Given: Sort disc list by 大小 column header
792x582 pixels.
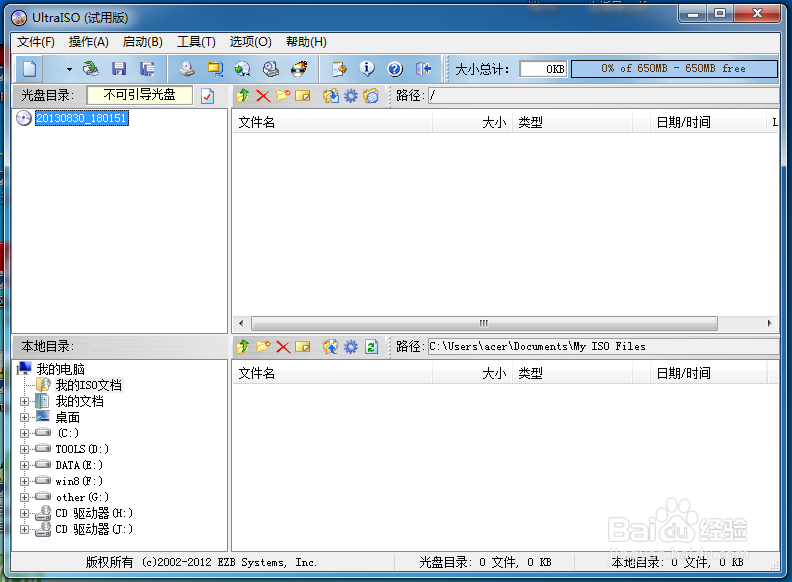Looking at the screenshot, I should [473, 122].
